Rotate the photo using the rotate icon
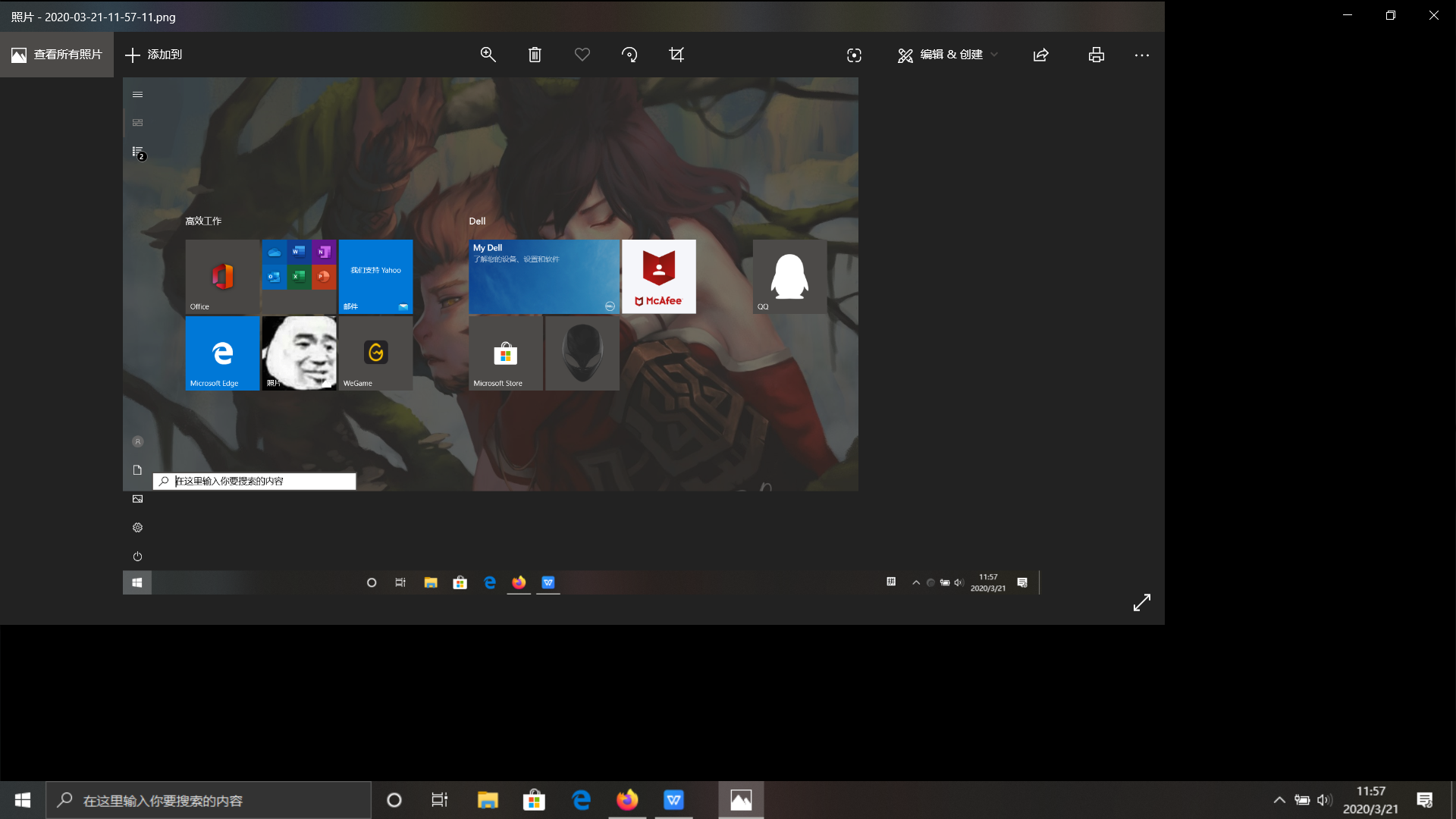 coord(629,55)
